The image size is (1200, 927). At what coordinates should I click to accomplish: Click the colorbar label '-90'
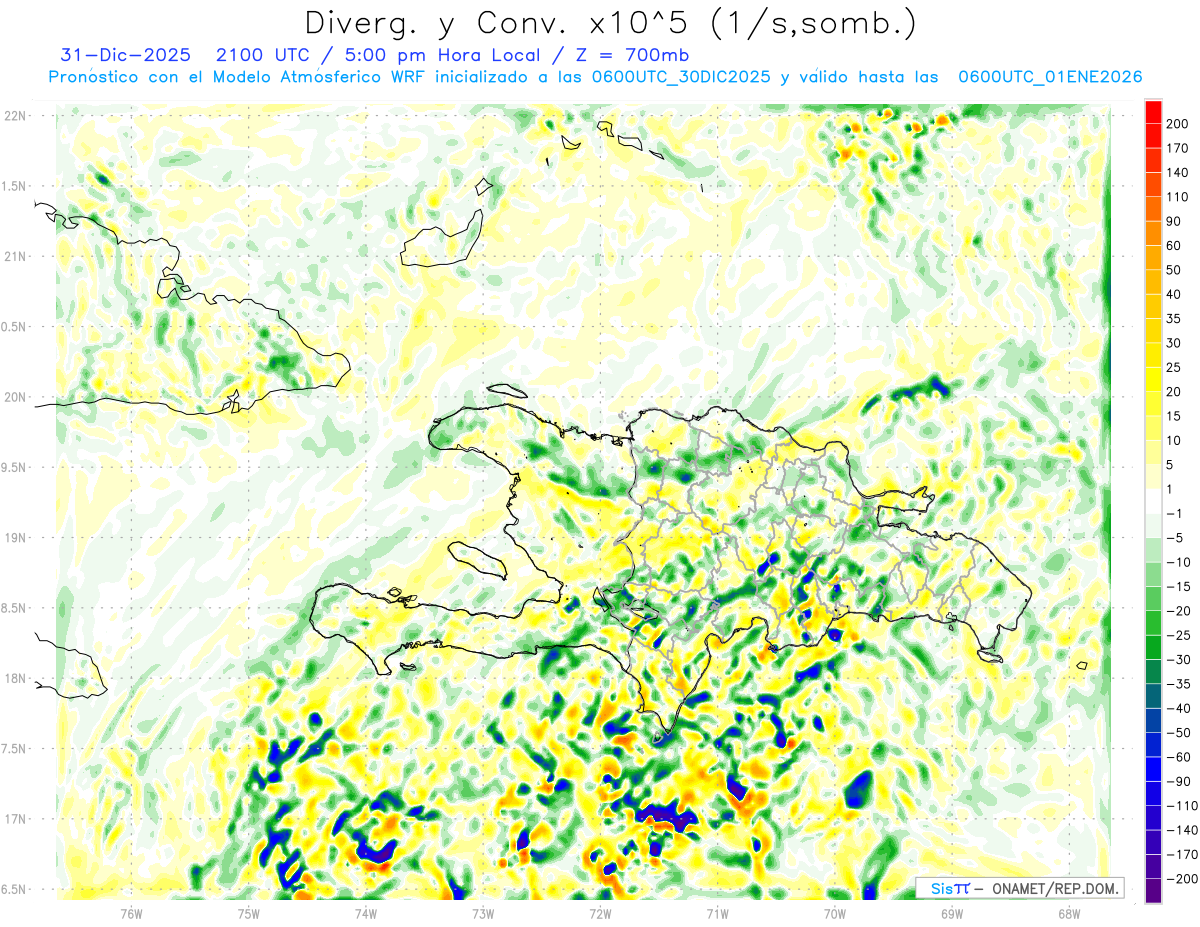[x=1180, y=782]
